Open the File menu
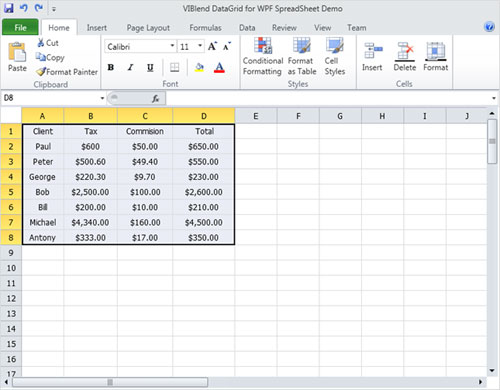Viewport: 500px width, 390px height. [x=20, y=28]
